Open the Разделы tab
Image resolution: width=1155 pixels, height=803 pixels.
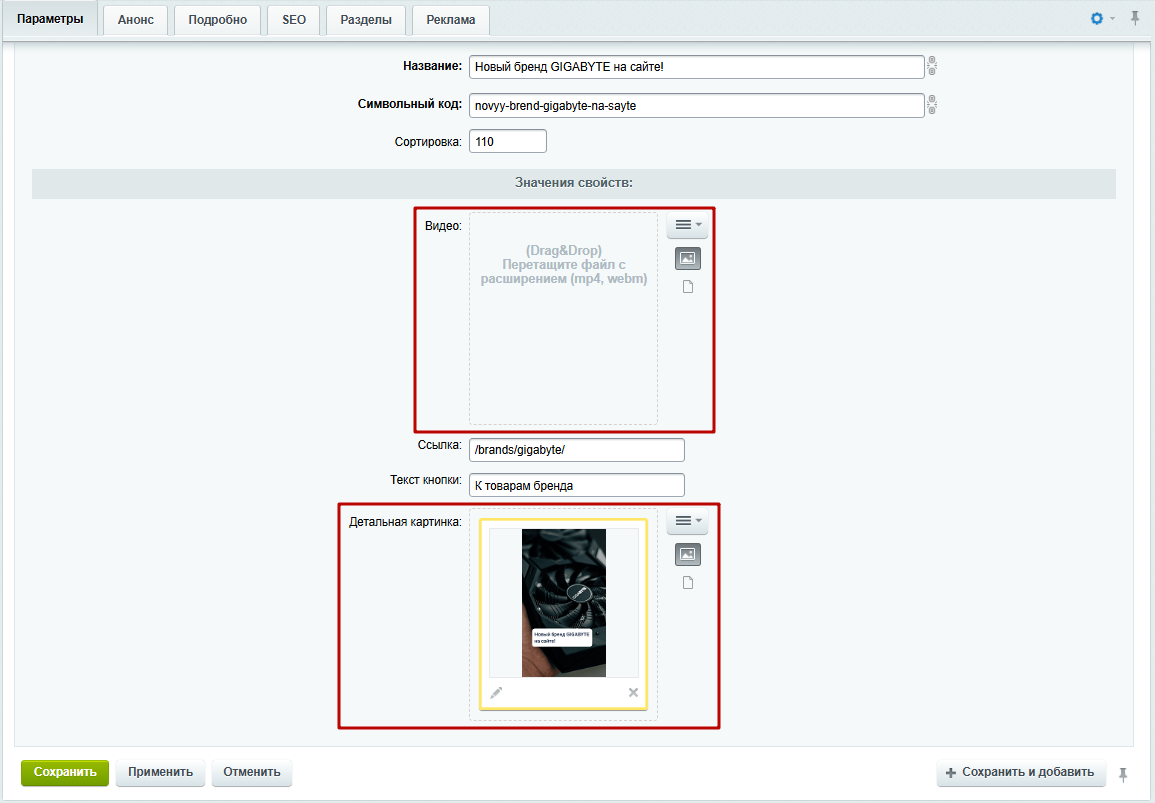(366, 20)
